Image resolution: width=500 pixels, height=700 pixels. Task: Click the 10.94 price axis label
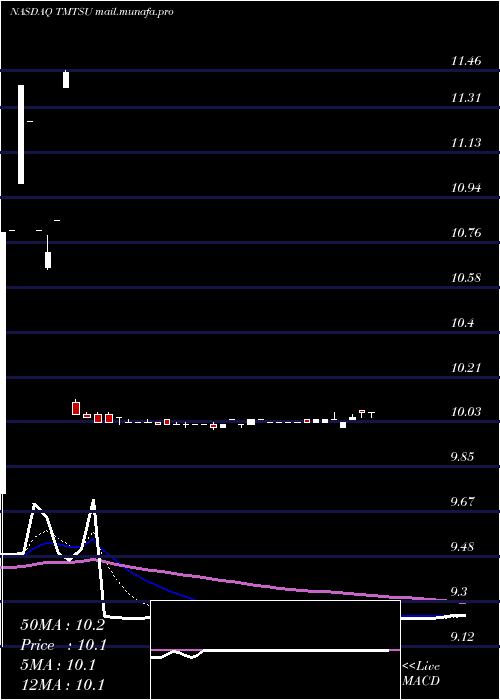[x=466, y=188]
